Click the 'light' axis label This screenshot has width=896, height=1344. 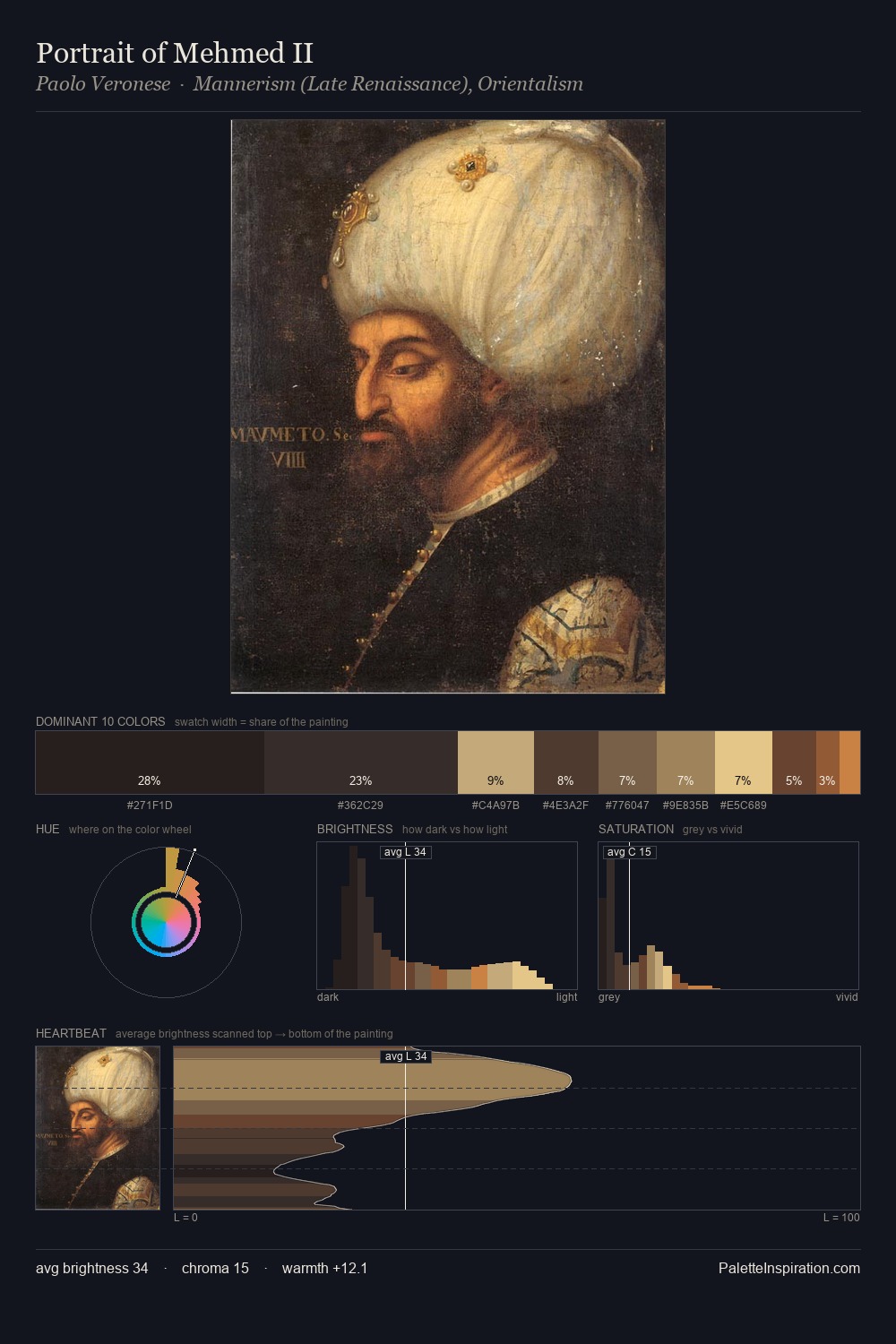tap(566, 996)
